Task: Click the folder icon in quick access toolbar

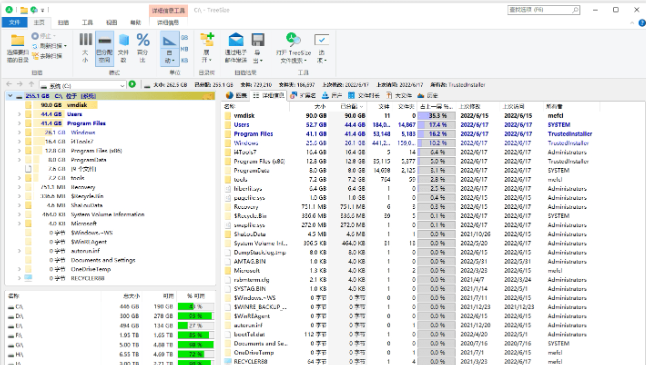Action: click(24, 10)
